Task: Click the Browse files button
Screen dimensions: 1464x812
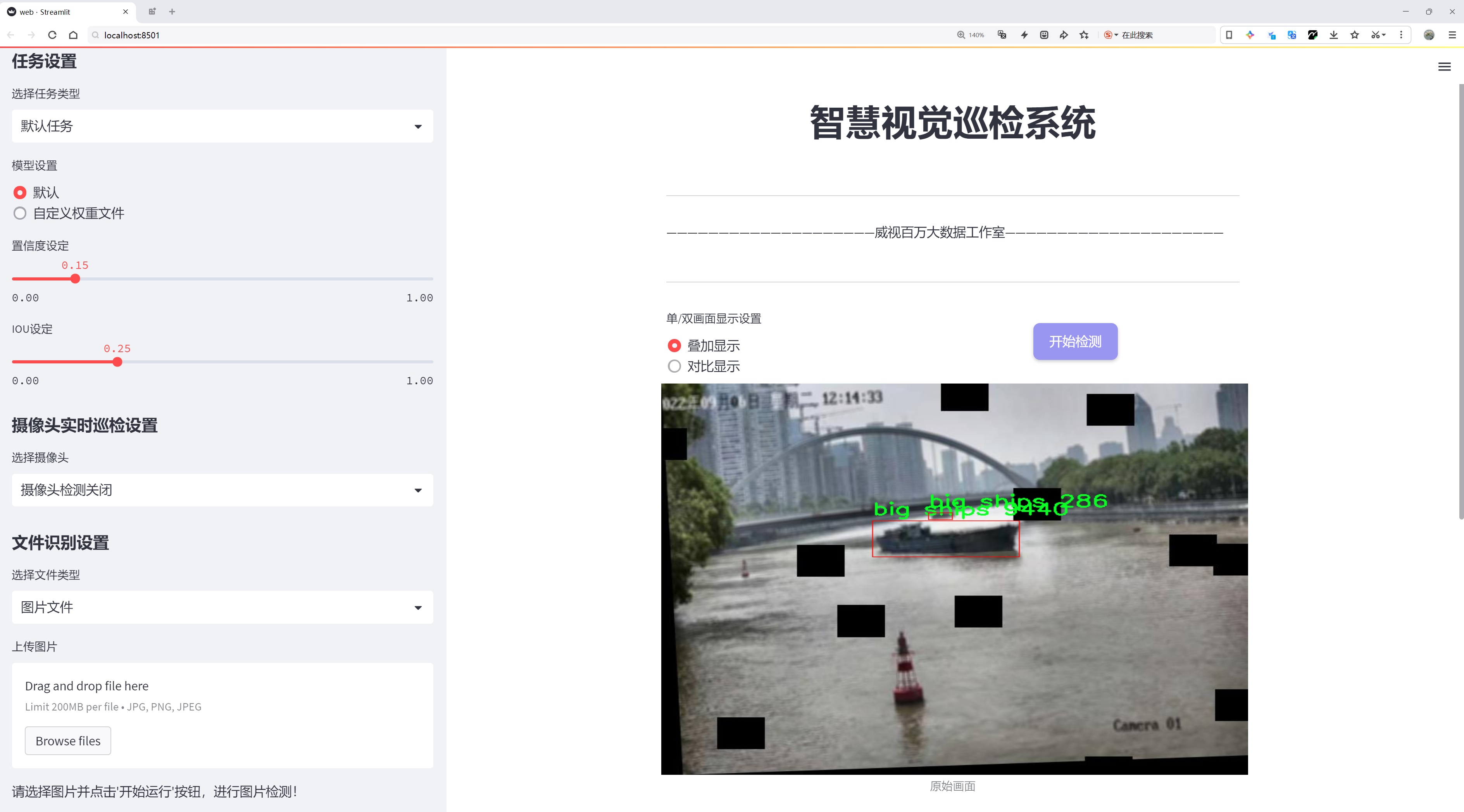Action: (67, 741)
